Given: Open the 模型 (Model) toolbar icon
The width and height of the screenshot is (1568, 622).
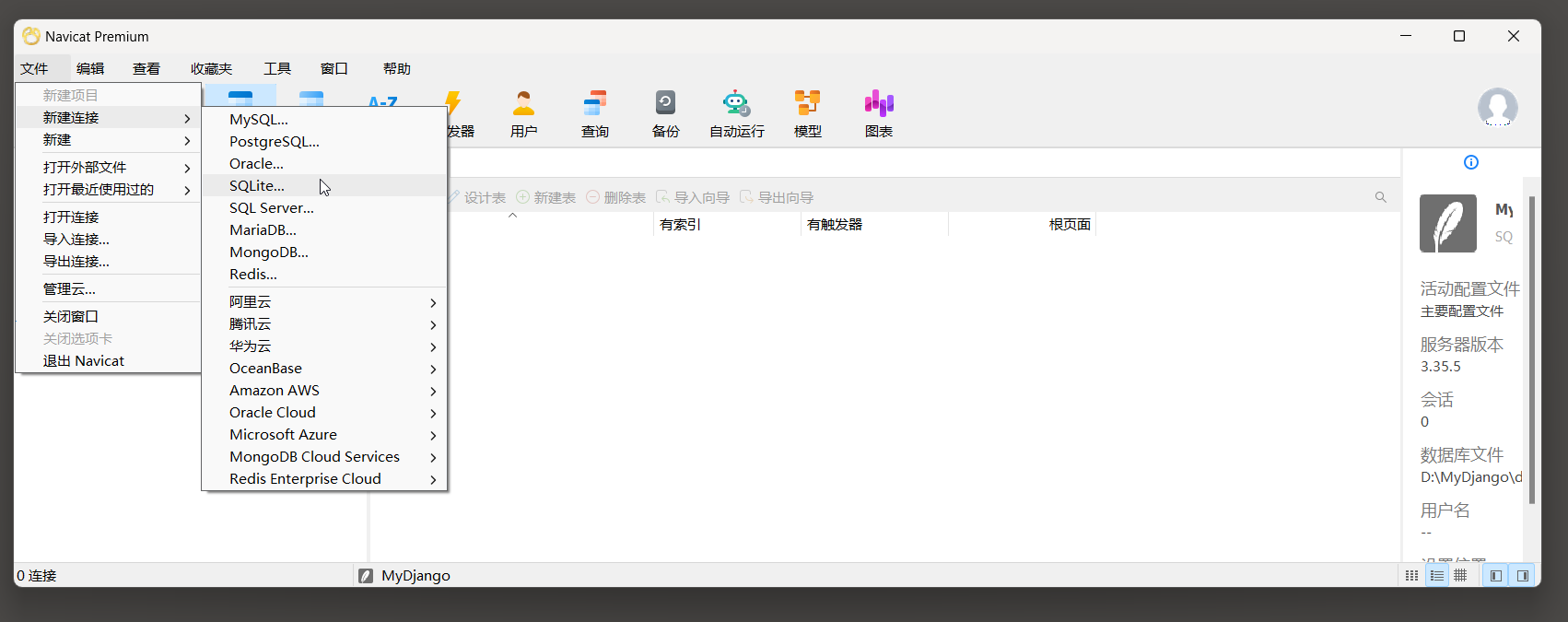Looking at the screenshot, I should pos(808,114).
